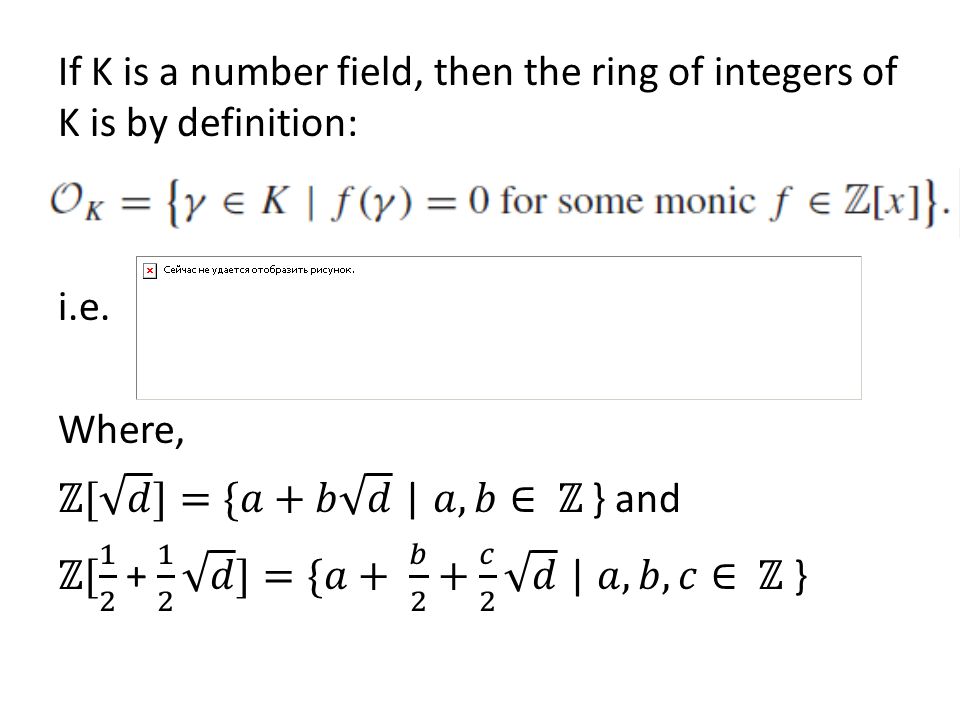Click the Z[1/2 + 1/2√d] symbol
Image resolution: width=960 pixels, height=720 pixels.
pyautogui.click(x=154, y=577)
